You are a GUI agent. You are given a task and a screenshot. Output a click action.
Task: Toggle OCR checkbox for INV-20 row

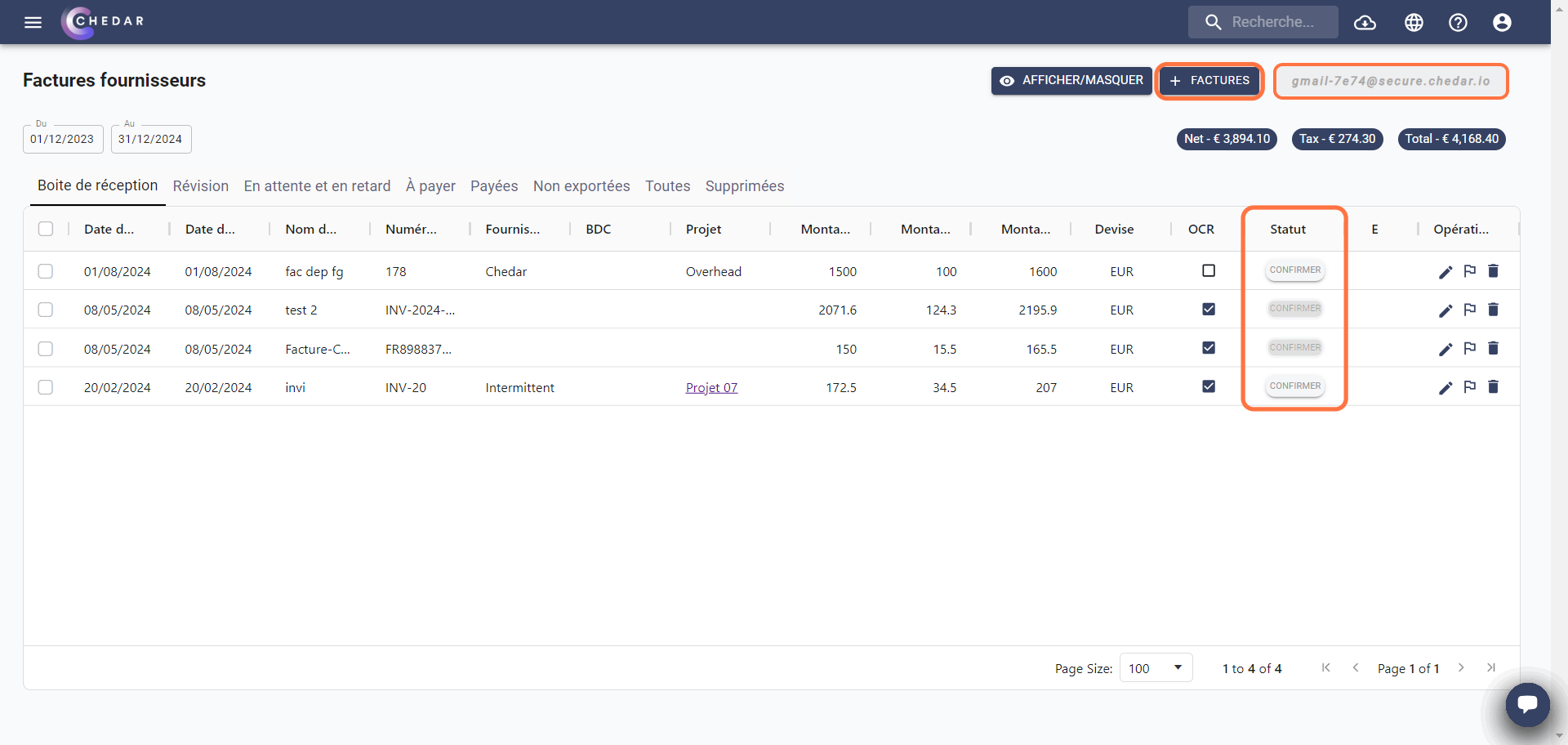1209,386
